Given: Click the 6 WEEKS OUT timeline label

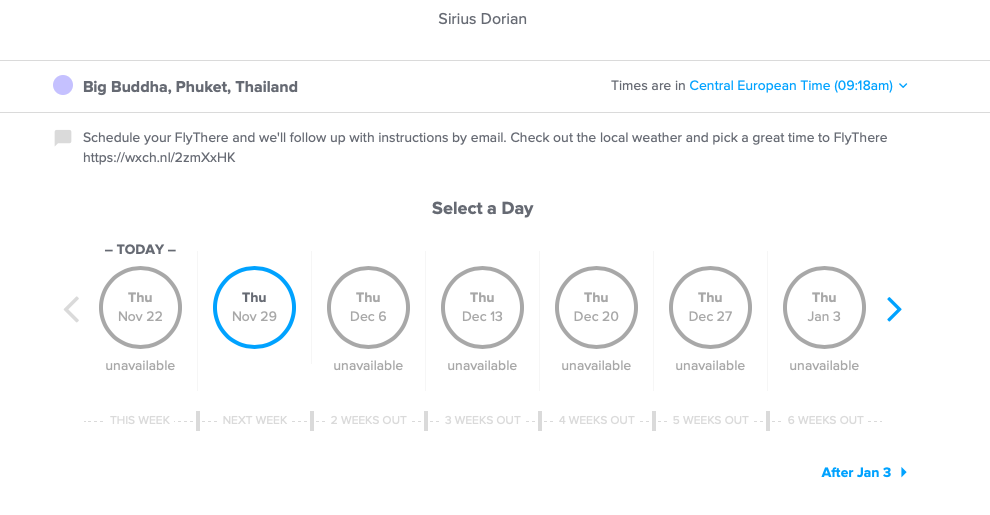Looking at the screenshot, I should tap(825, 420).
